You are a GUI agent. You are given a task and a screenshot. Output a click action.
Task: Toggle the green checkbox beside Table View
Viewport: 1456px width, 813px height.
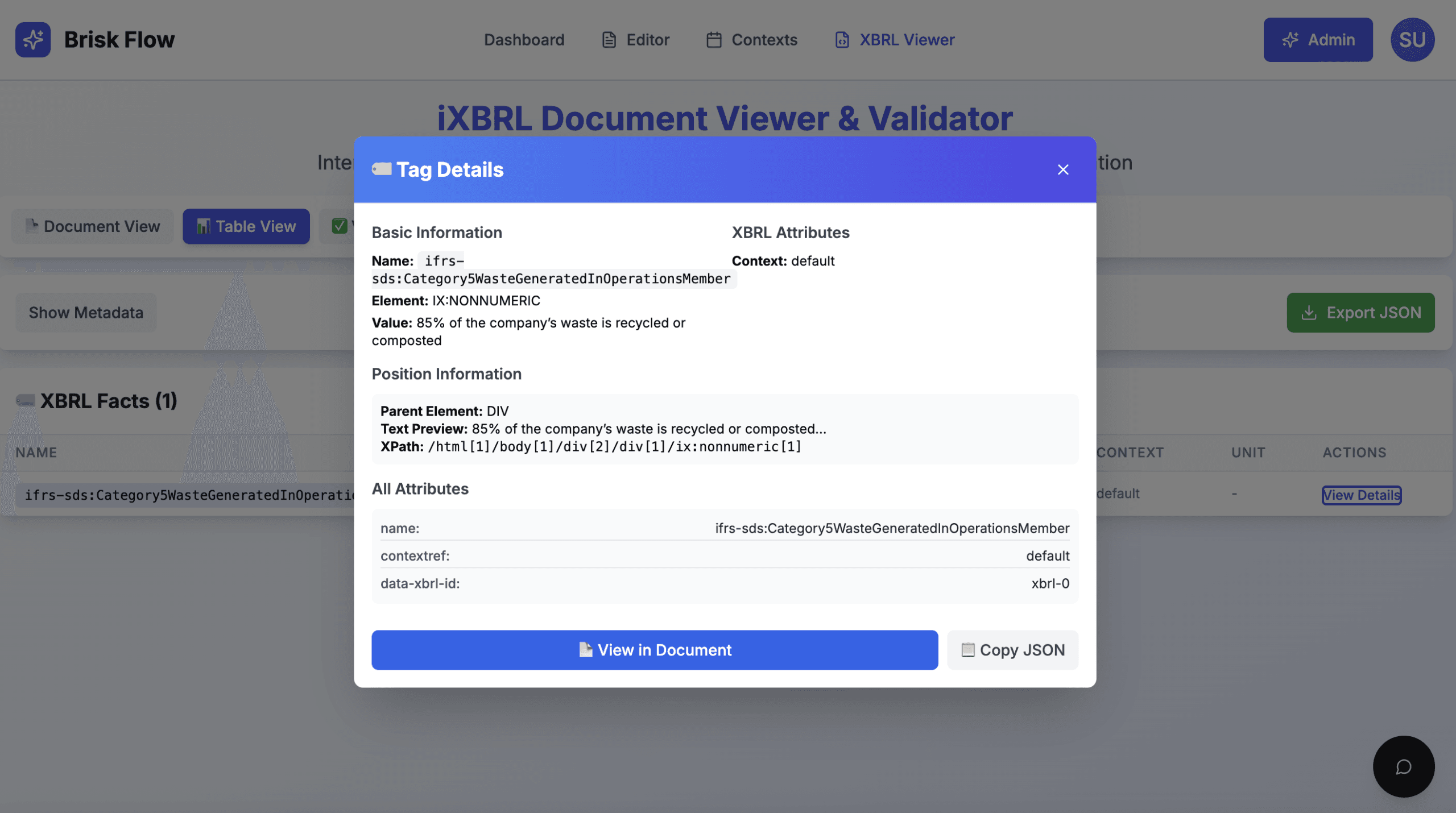coord(340,226)
